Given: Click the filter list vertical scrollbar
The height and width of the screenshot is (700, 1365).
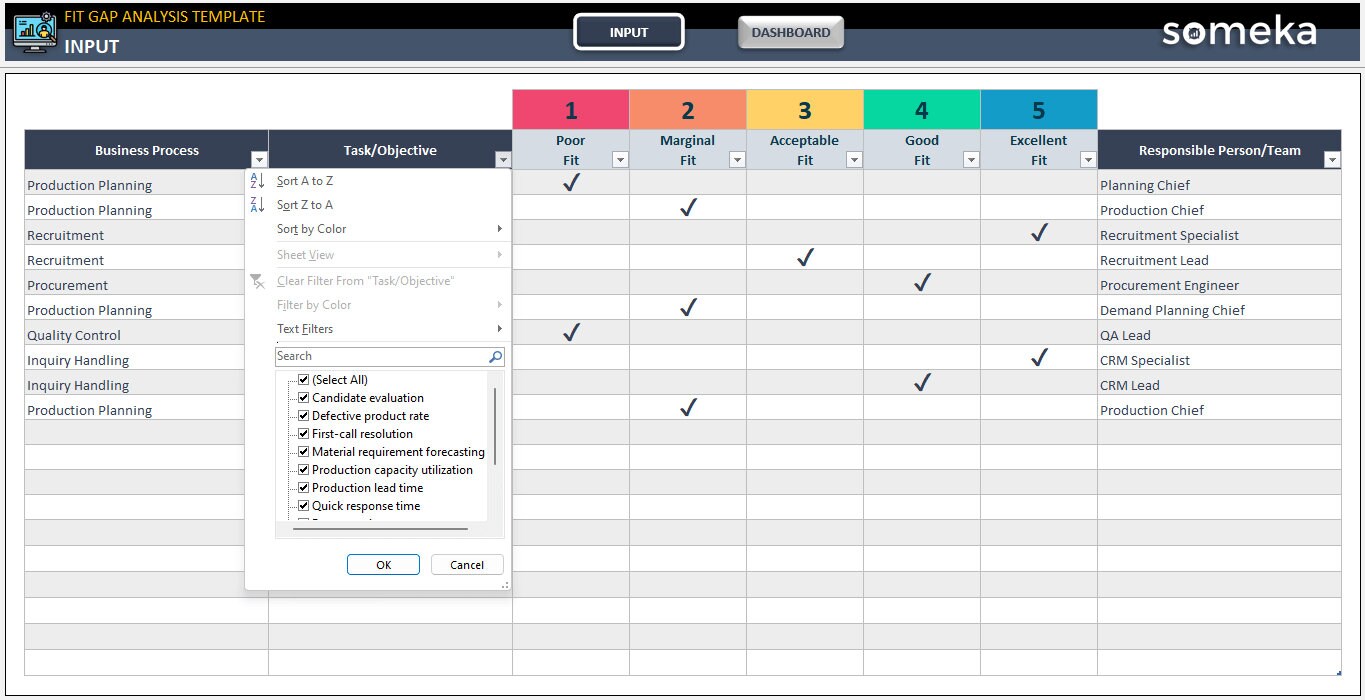Looking at the screenshot, I should (x=495, y=426).
